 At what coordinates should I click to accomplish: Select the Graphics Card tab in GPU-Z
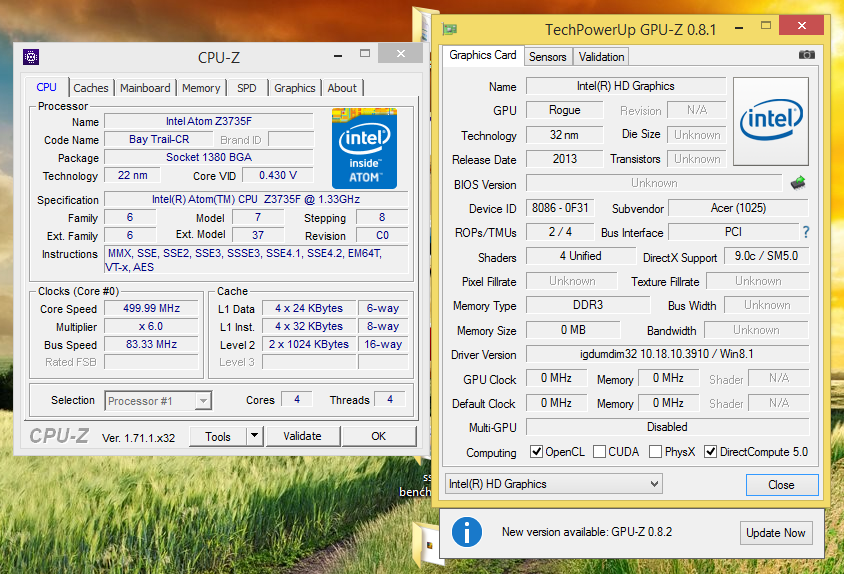coord(483,55)
